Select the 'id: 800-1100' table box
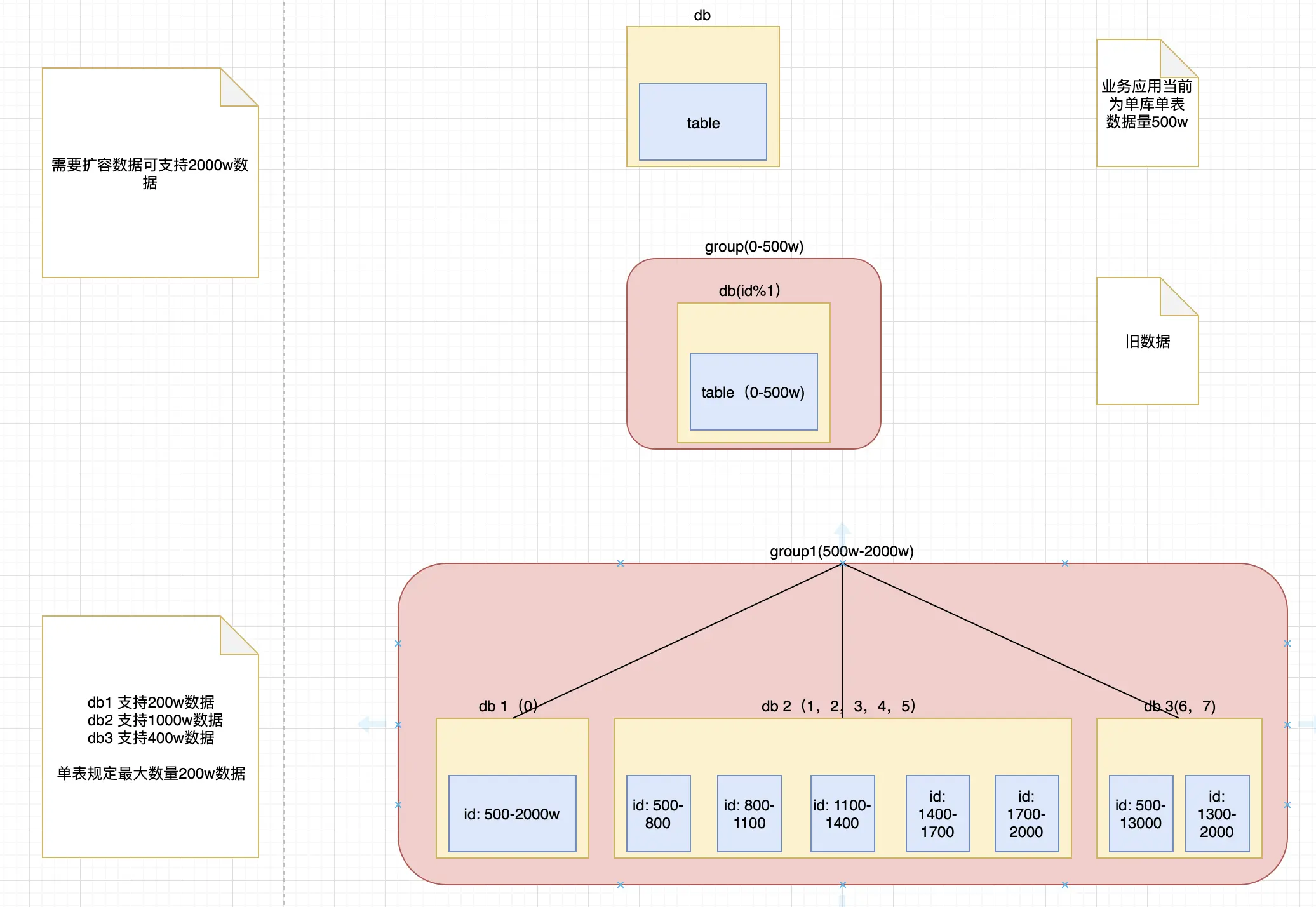1316x907 pixels. tap(749, 814)
